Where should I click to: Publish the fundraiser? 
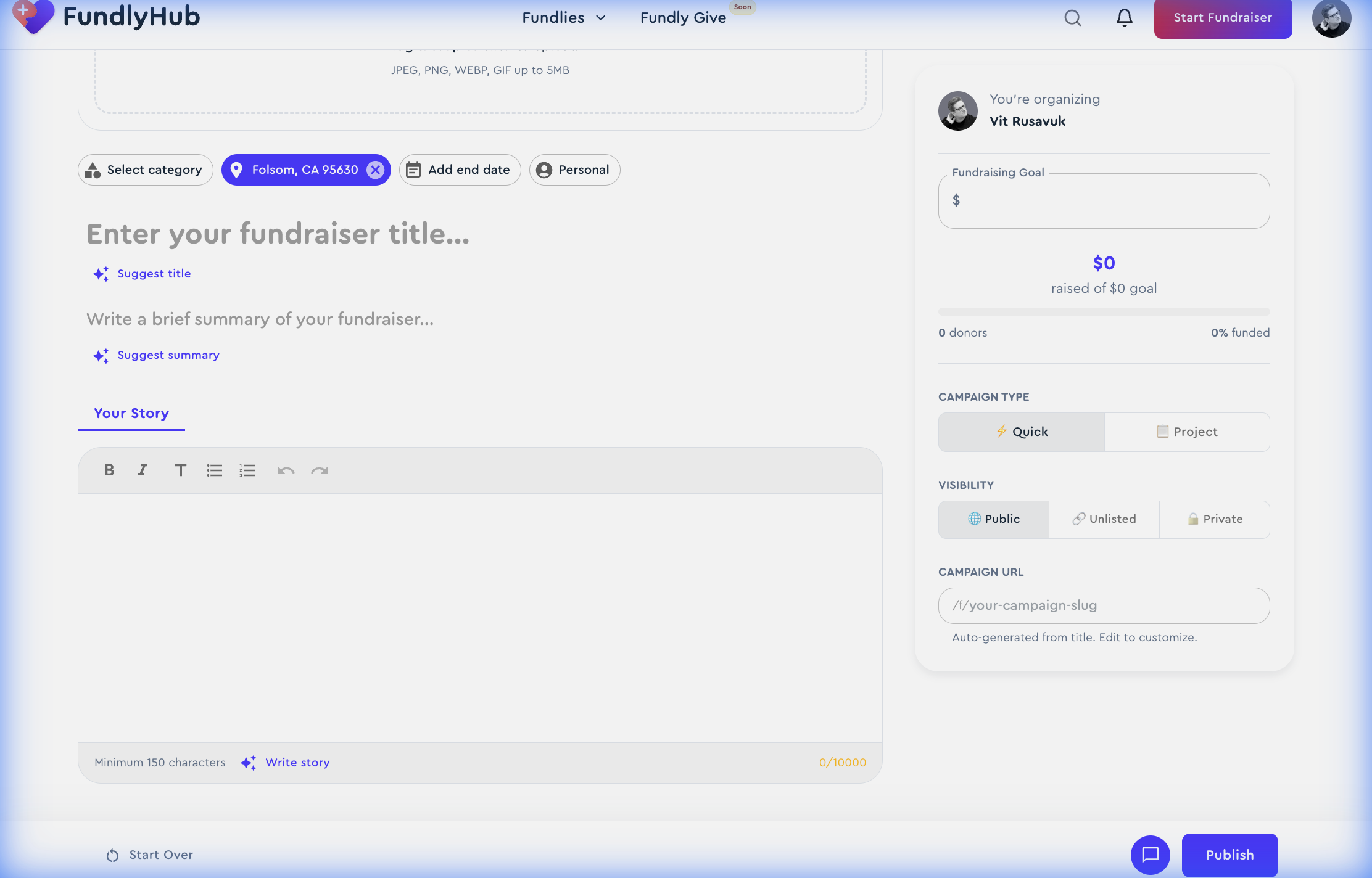1229,855
